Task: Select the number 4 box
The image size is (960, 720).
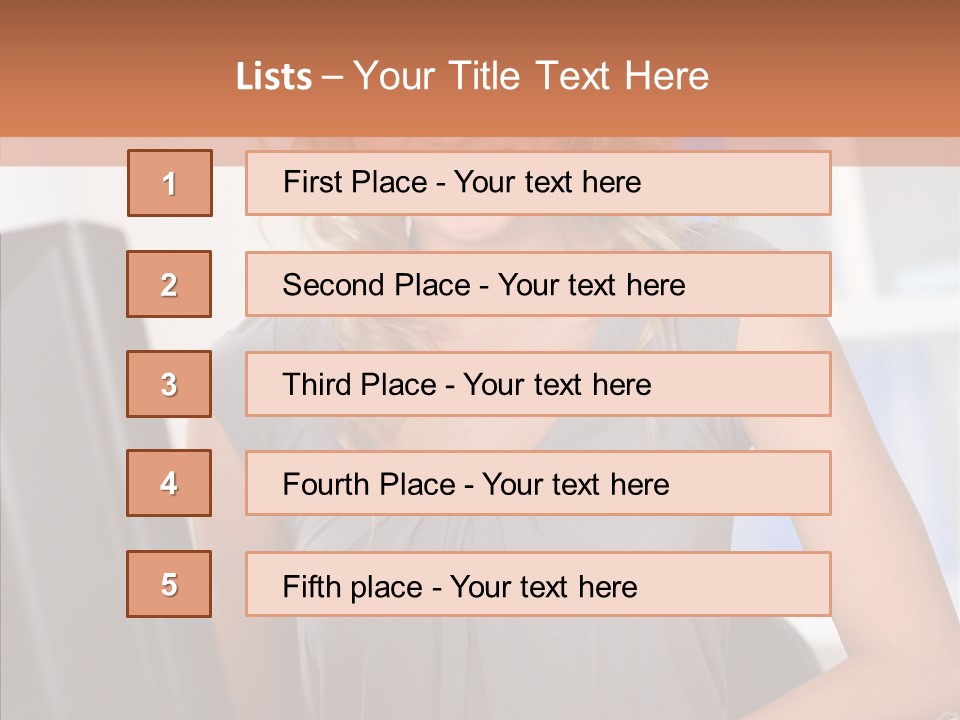Action: point(169,483)
